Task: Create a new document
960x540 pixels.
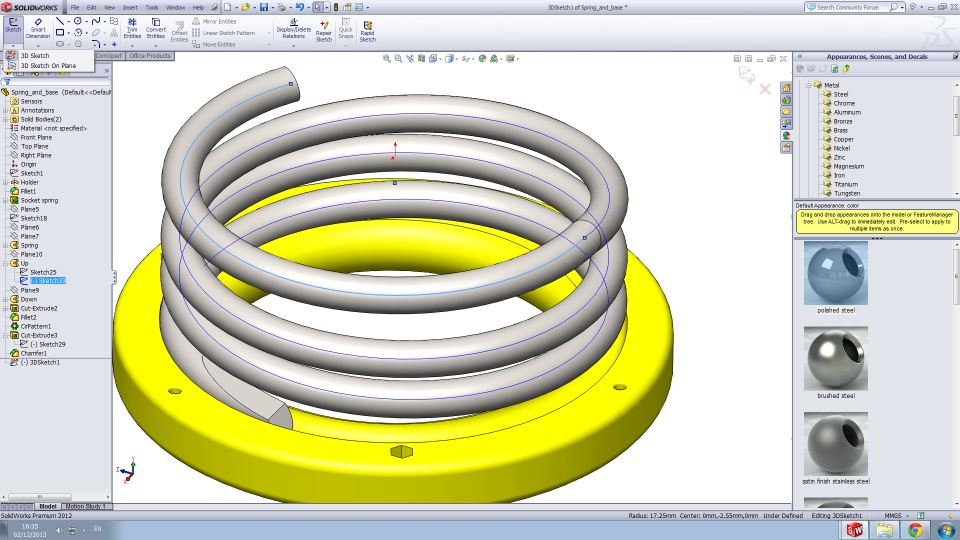Action: click(x=228, y=7)
